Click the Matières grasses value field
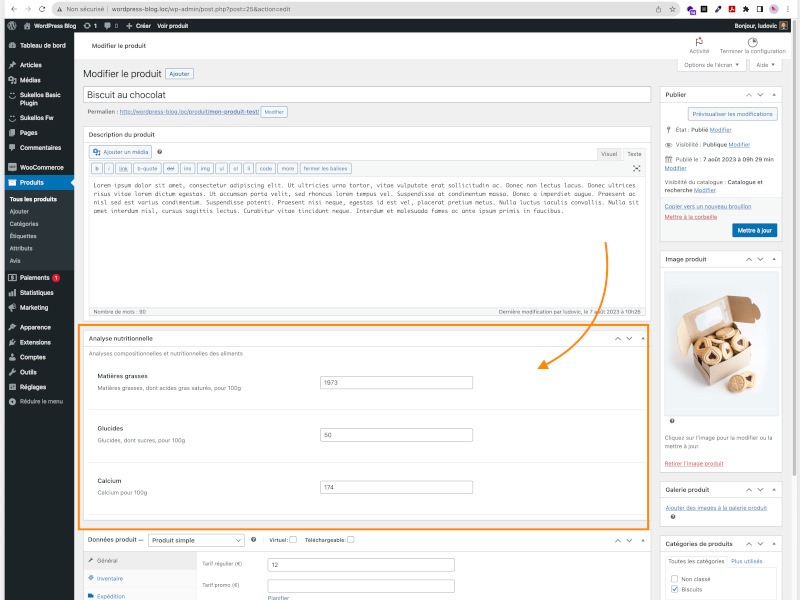The image size is (800, 600). tap(396, 382)
